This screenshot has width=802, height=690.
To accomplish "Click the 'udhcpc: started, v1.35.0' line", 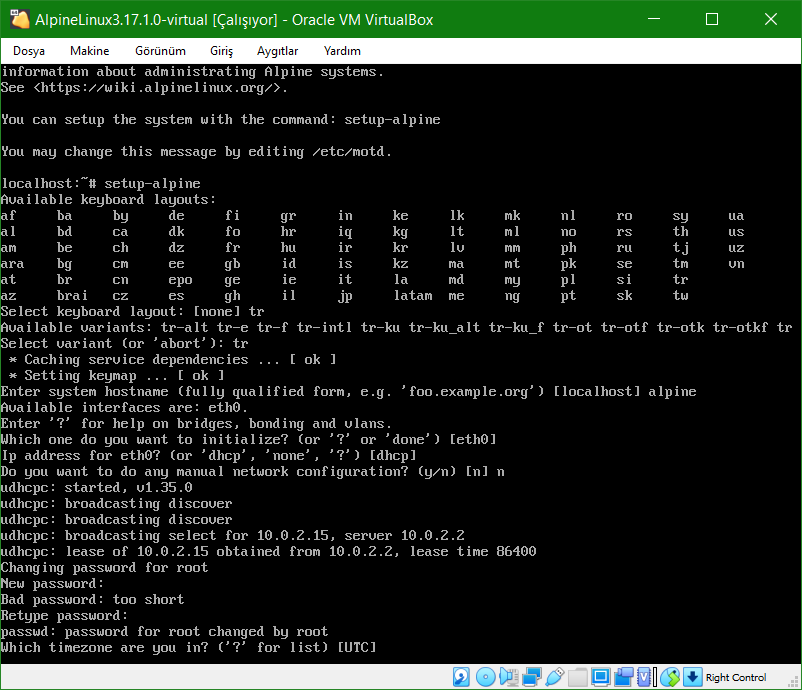I will [97, 487].
